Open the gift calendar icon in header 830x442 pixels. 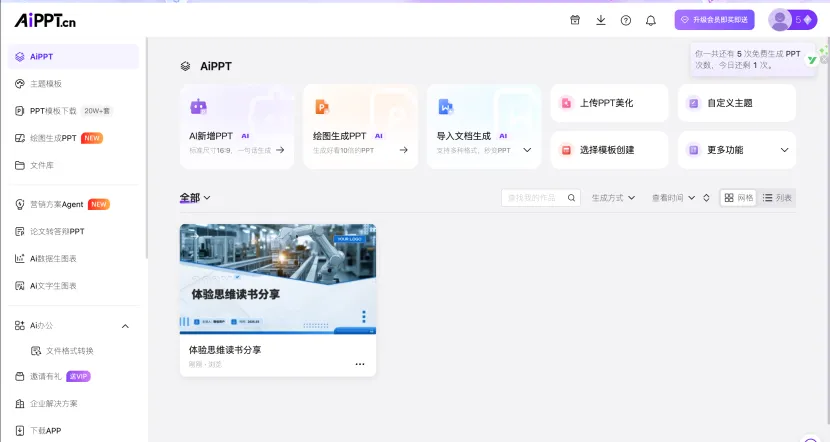click(575, 20)
